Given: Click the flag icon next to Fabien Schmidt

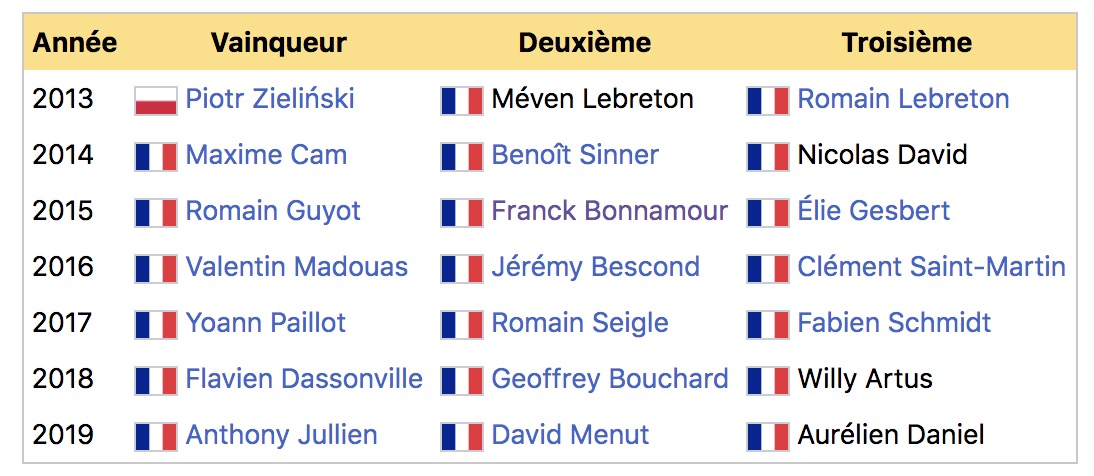Looking at the screenshot, I should (768, 325).
